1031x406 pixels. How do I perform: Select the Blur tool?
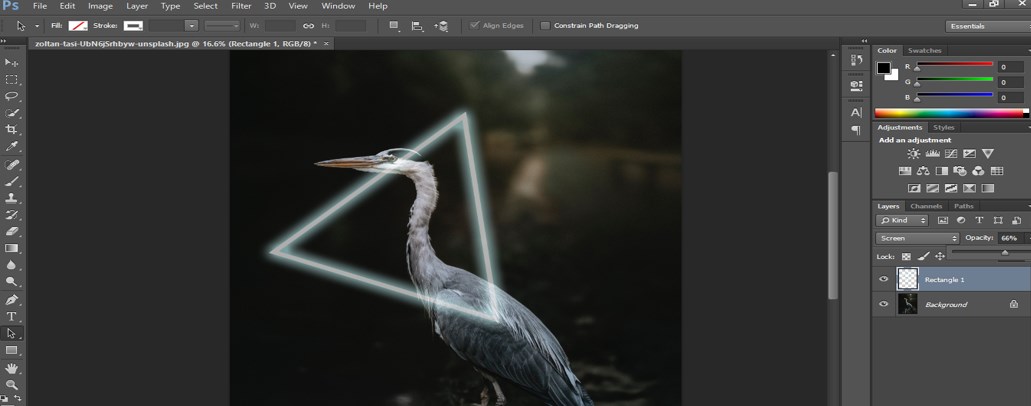(11, 265)
